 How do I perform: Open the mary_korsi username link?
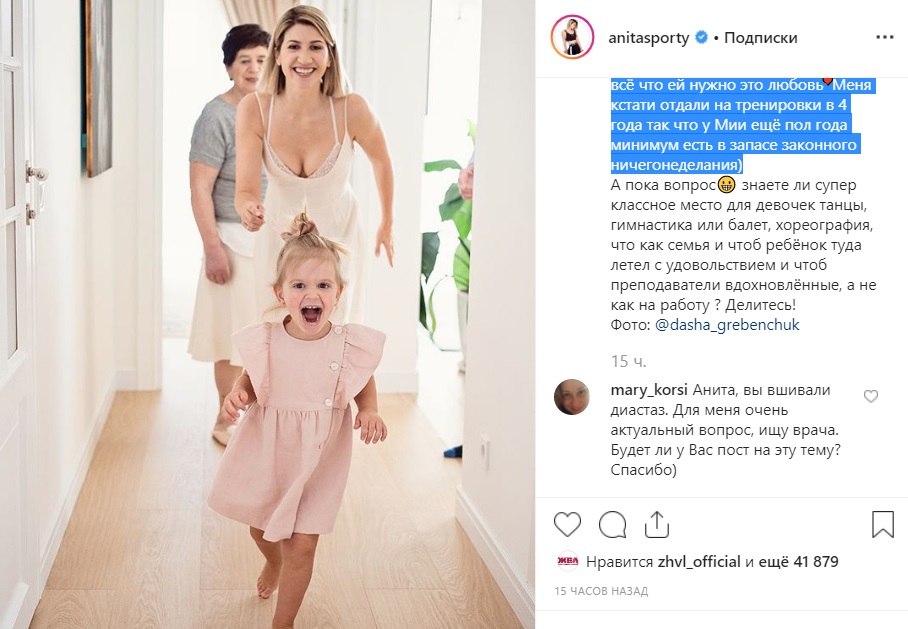[x=649, y=390]
